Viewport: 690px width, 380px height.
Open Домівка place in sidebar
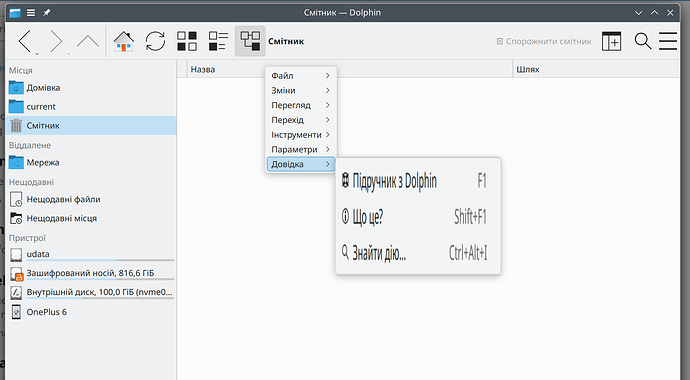click(92, 88)
